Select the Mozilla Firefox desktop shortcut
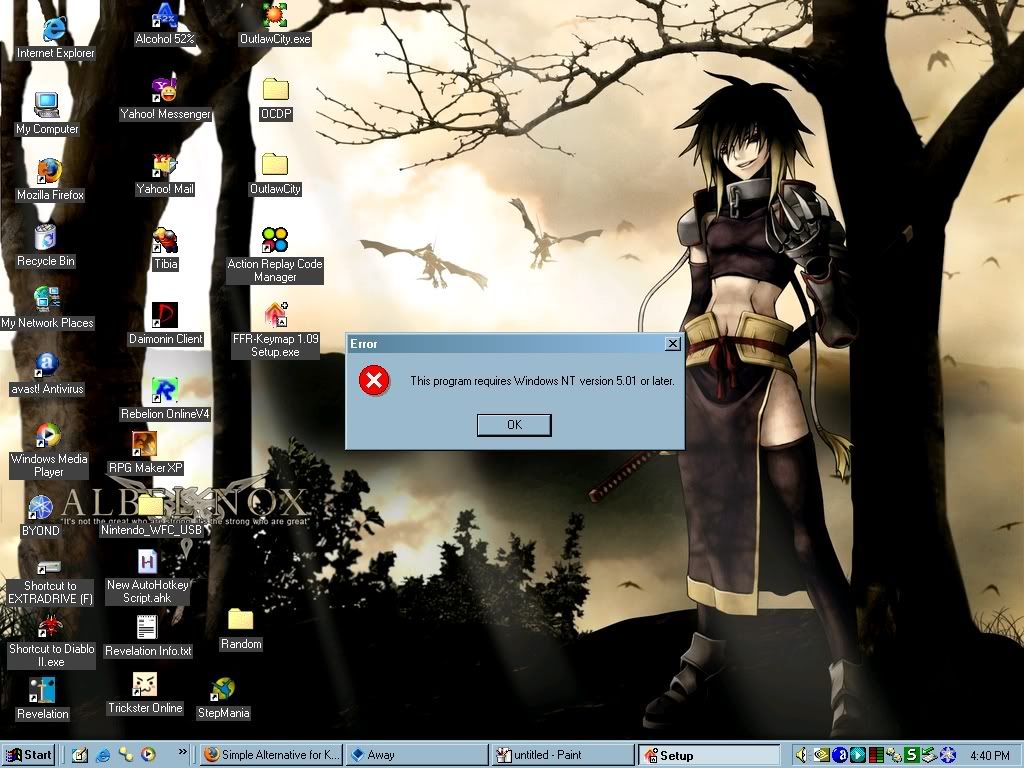This screenshot has height=768, width=1024. [x=49, y=171]
